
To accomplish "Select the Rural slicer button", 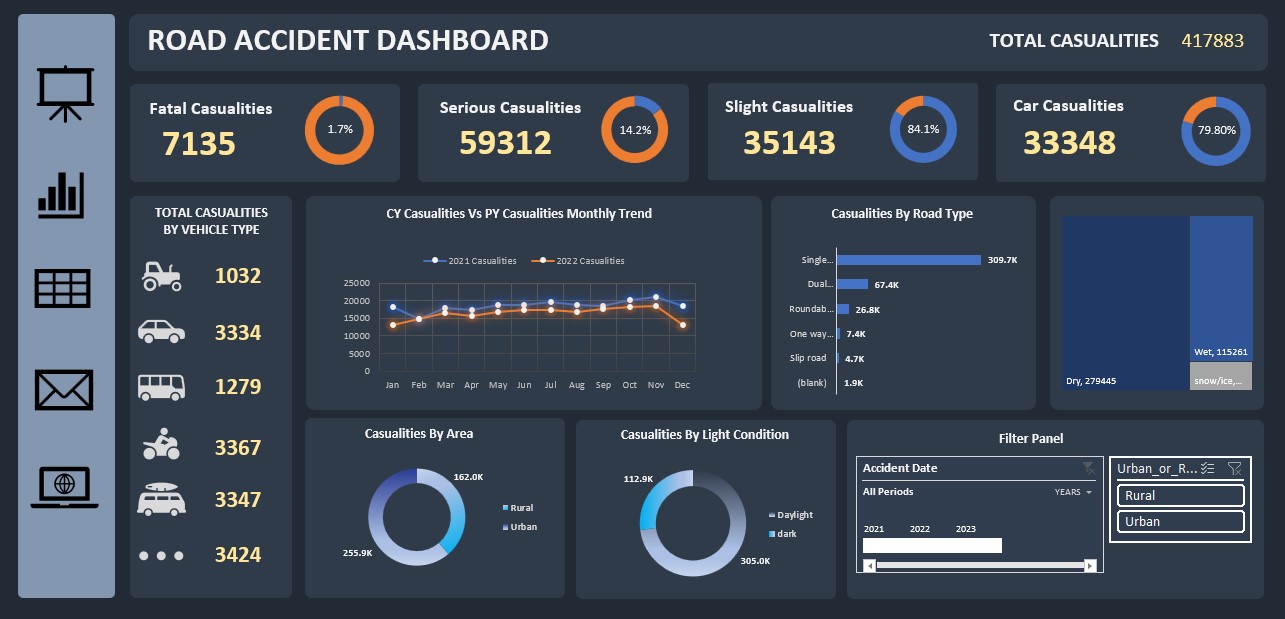I will [x=1180, y=496].
